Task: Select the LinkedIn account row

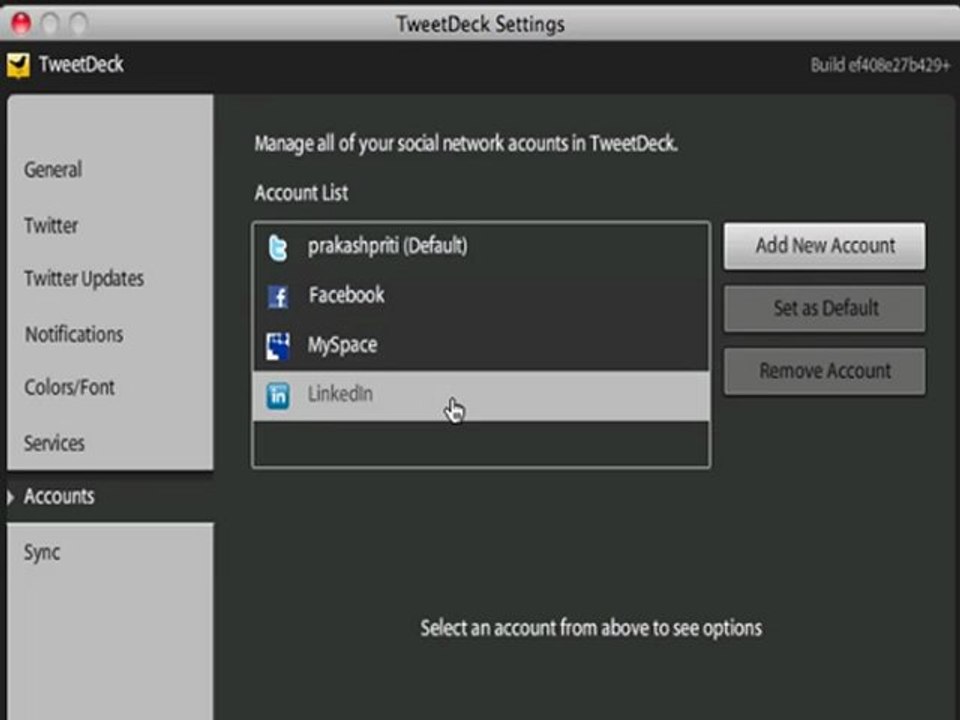Action: coord(481,396)
